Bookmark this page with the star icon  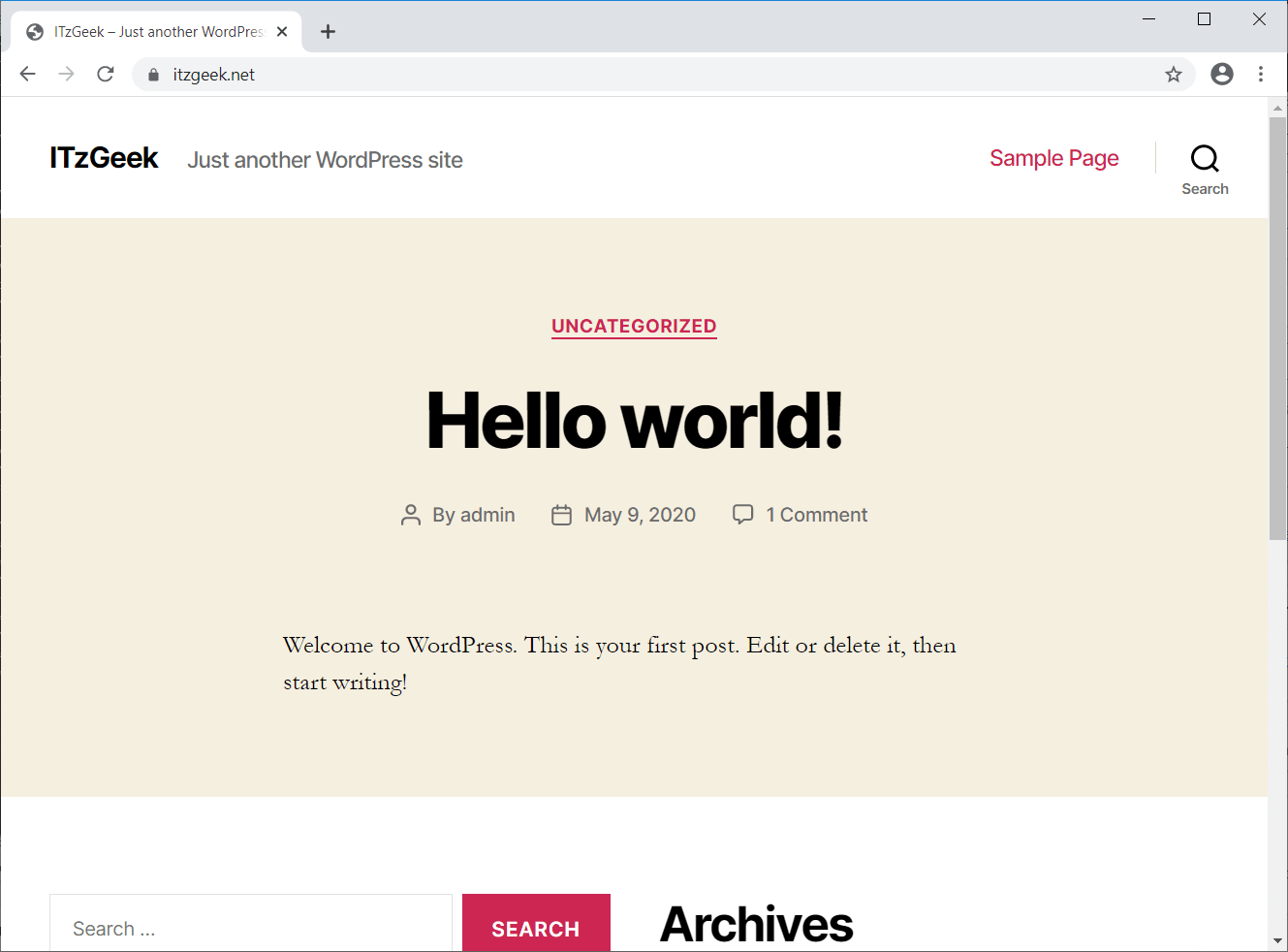click(1174, 75)
